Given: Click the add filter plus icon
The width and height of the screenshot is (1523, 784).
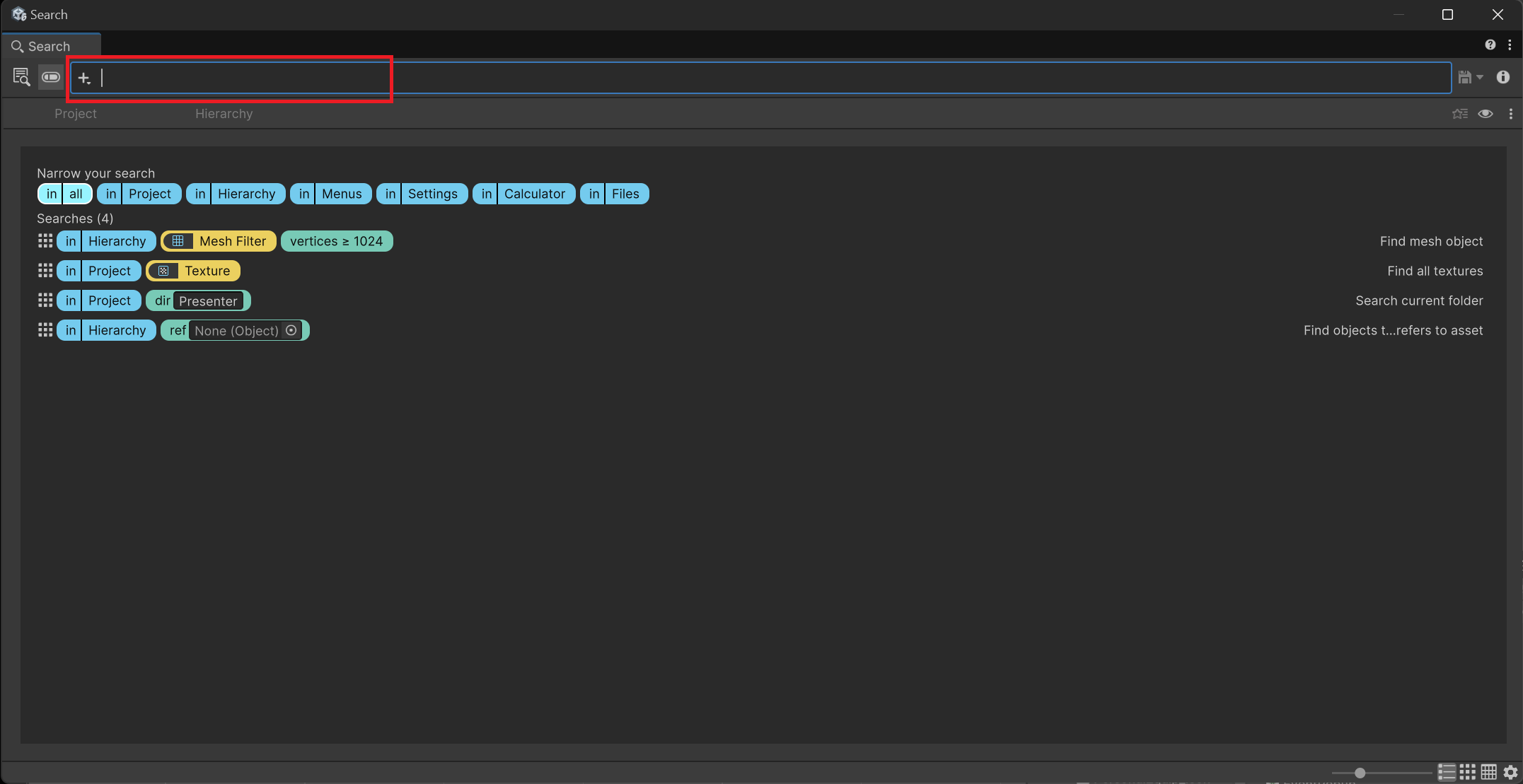Looking at the screenshot, I should 84,78.
